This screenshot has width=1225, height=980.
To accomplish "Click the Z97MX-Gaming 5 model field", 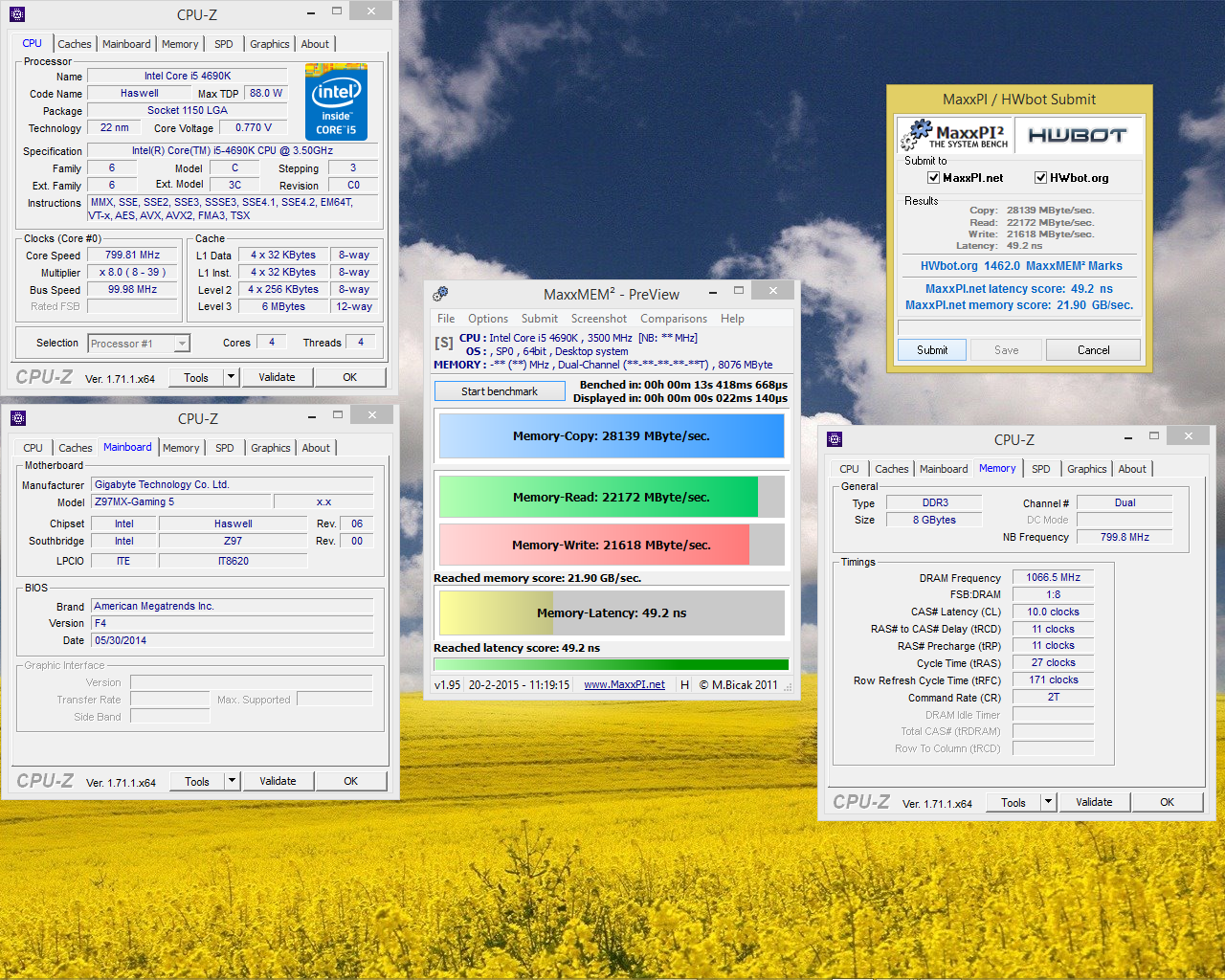I will 181,501.
